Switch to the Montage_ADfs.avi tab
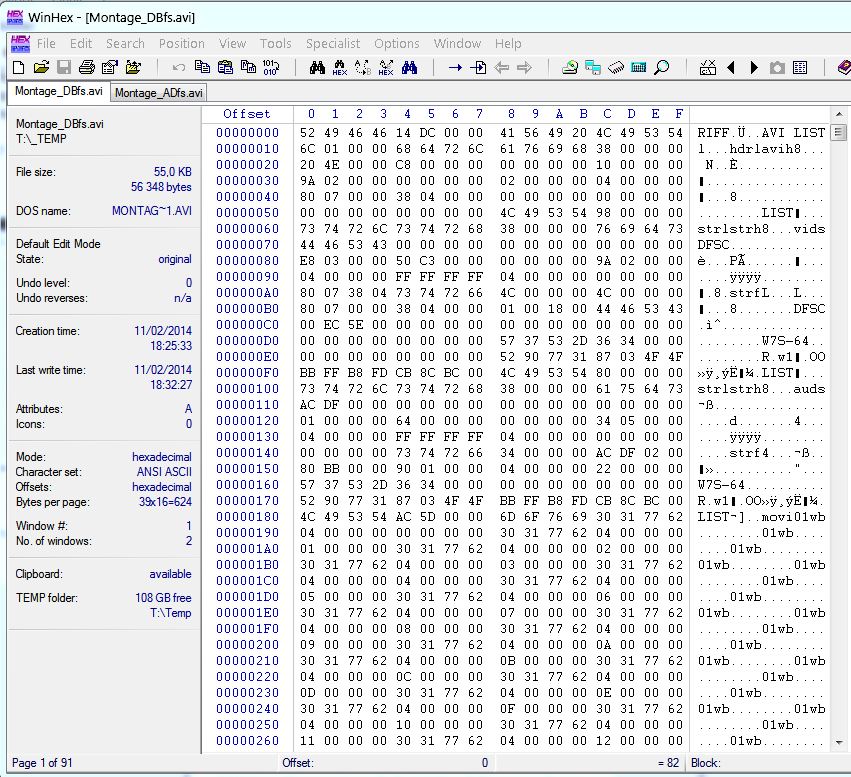The image size is (851, 777). 158,93
